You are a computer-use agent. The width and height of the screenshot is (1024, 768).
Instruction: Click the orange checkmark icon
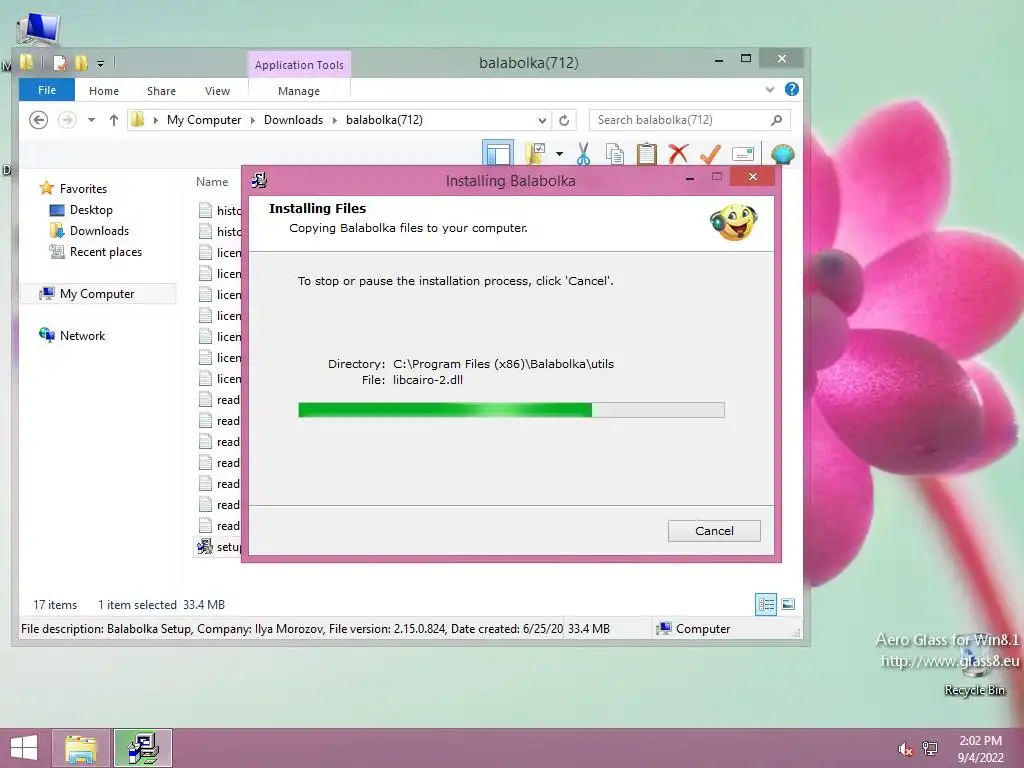710,154
